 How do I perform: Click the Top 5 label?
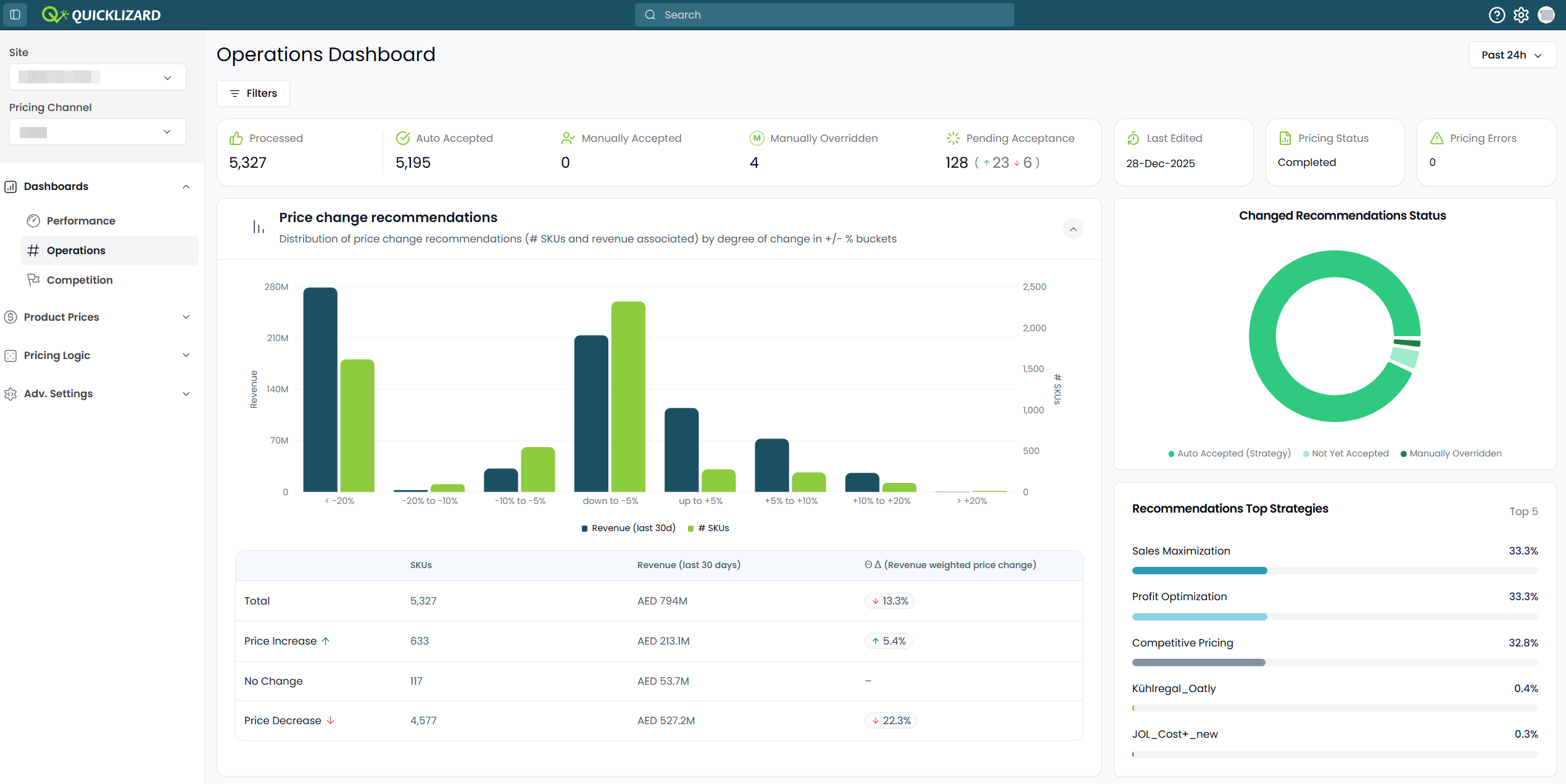coord(1523,511)
